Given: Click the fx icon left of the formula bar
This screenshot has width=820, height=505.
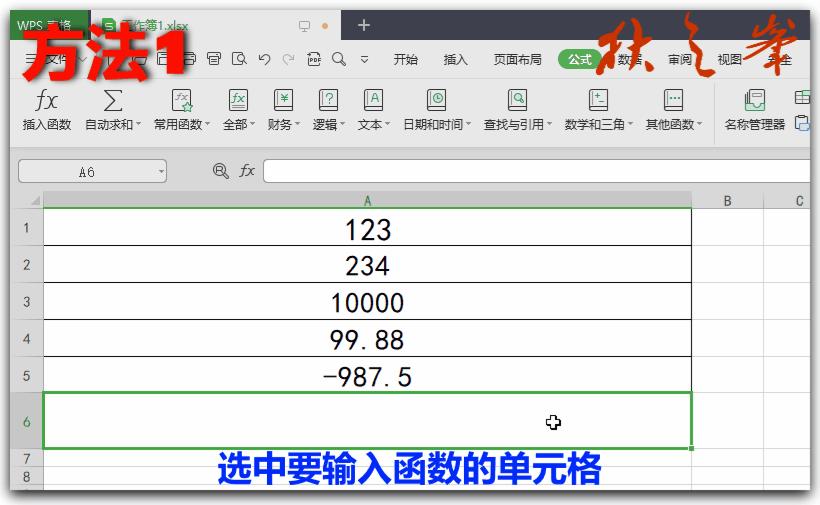Looking at the screenshot, I should click(247, 170).
